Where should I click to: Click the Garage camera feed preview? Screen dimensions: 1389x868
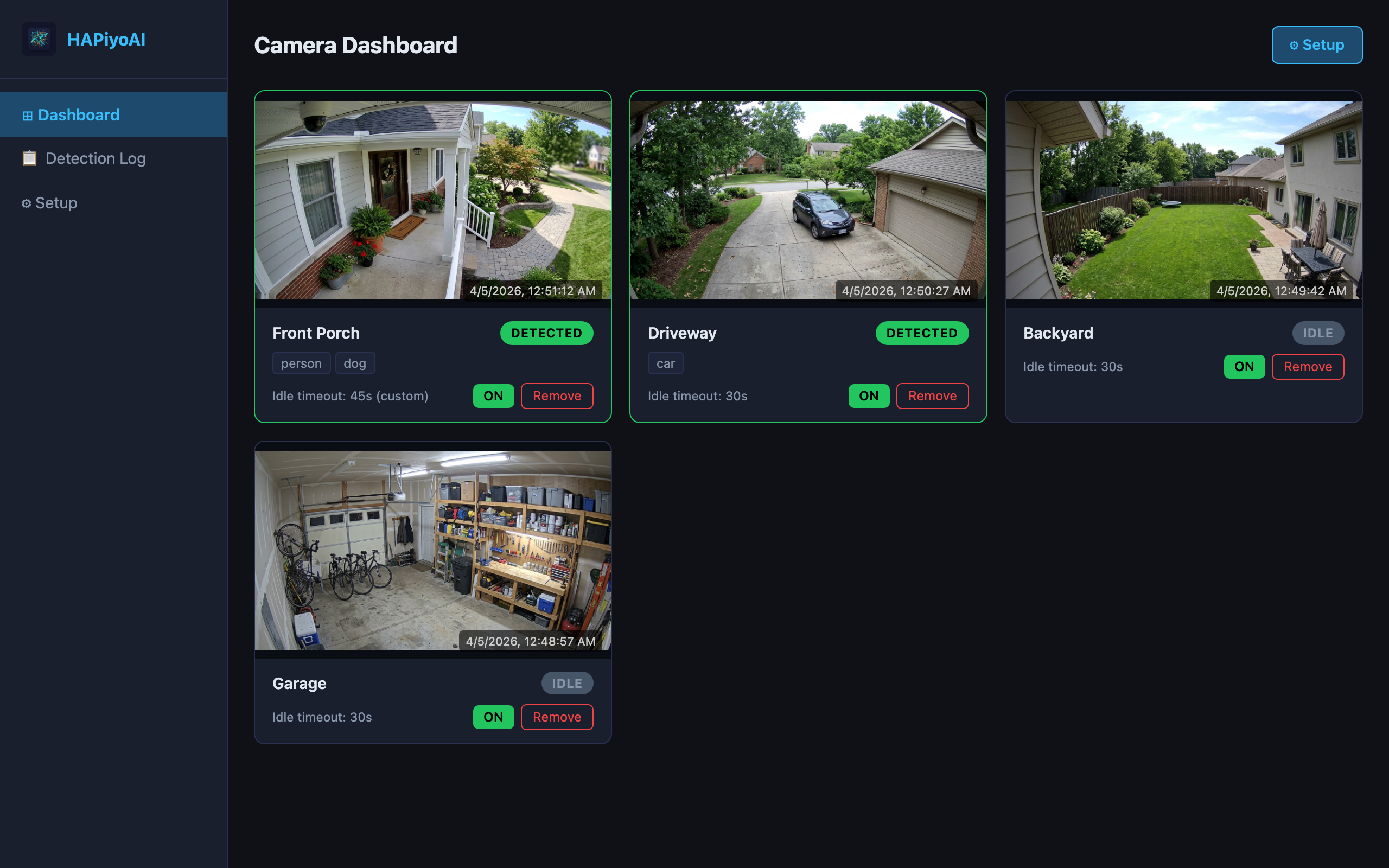click(x=433, y=550)
